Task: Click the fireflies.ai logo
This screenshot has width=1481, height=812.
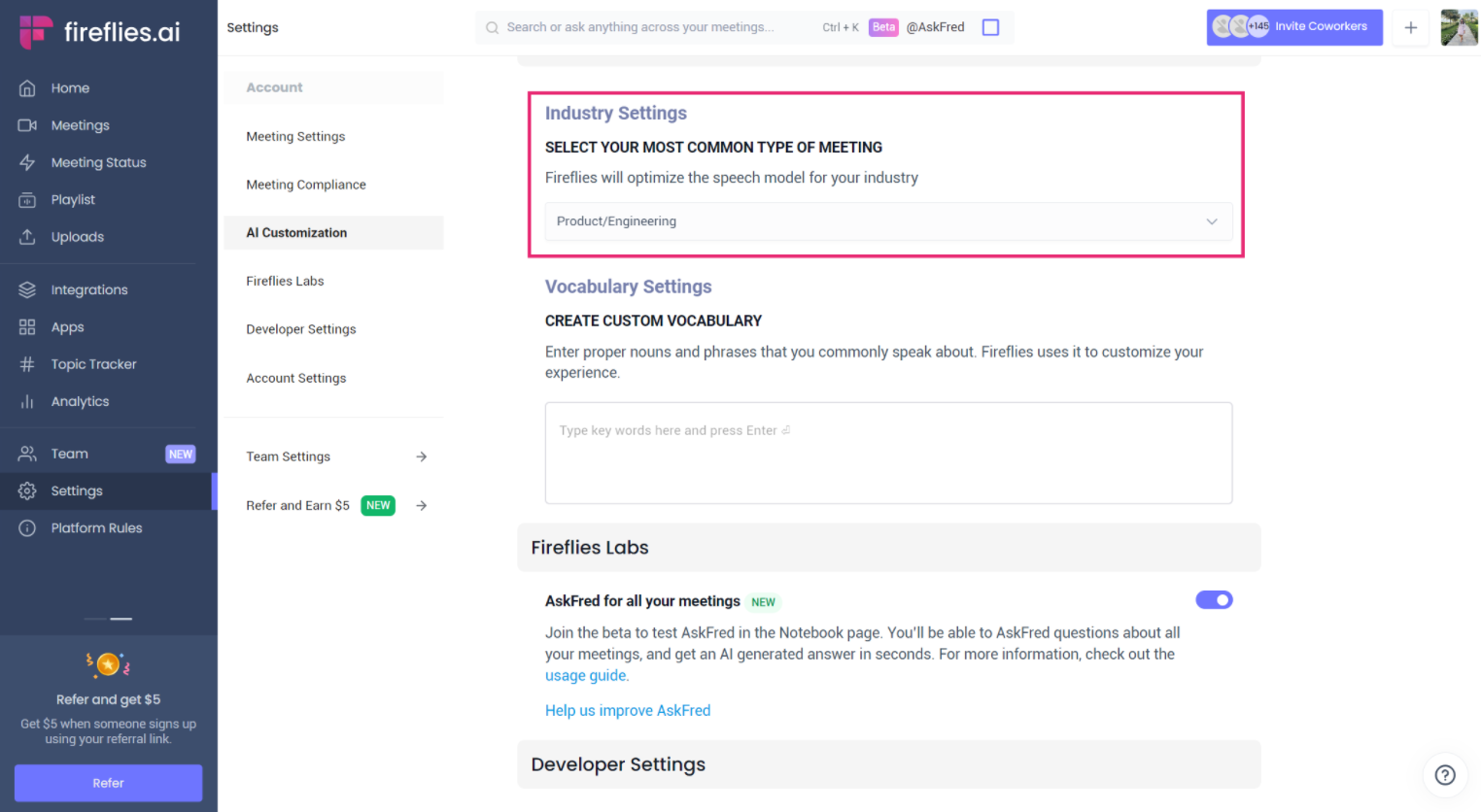Action: click(x=100, y=31)
